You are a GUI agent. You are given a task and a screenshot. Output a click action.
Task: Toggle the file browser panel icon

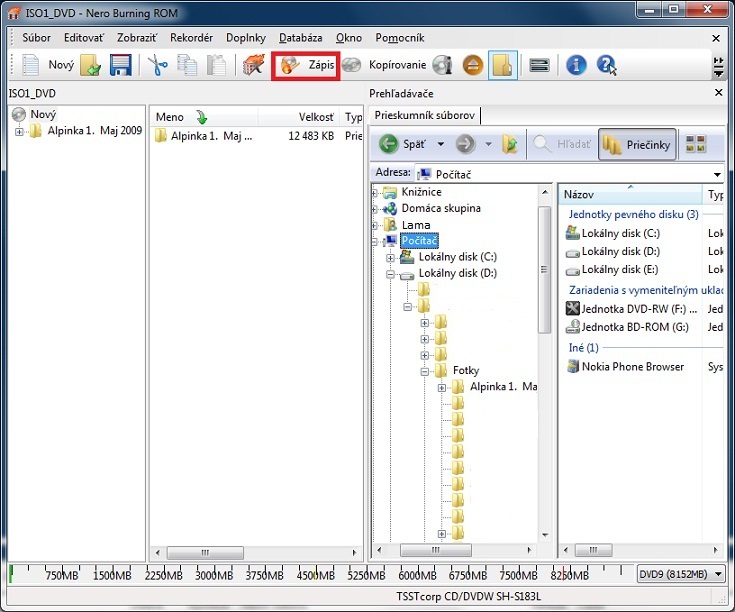click(x=502, y=65)
